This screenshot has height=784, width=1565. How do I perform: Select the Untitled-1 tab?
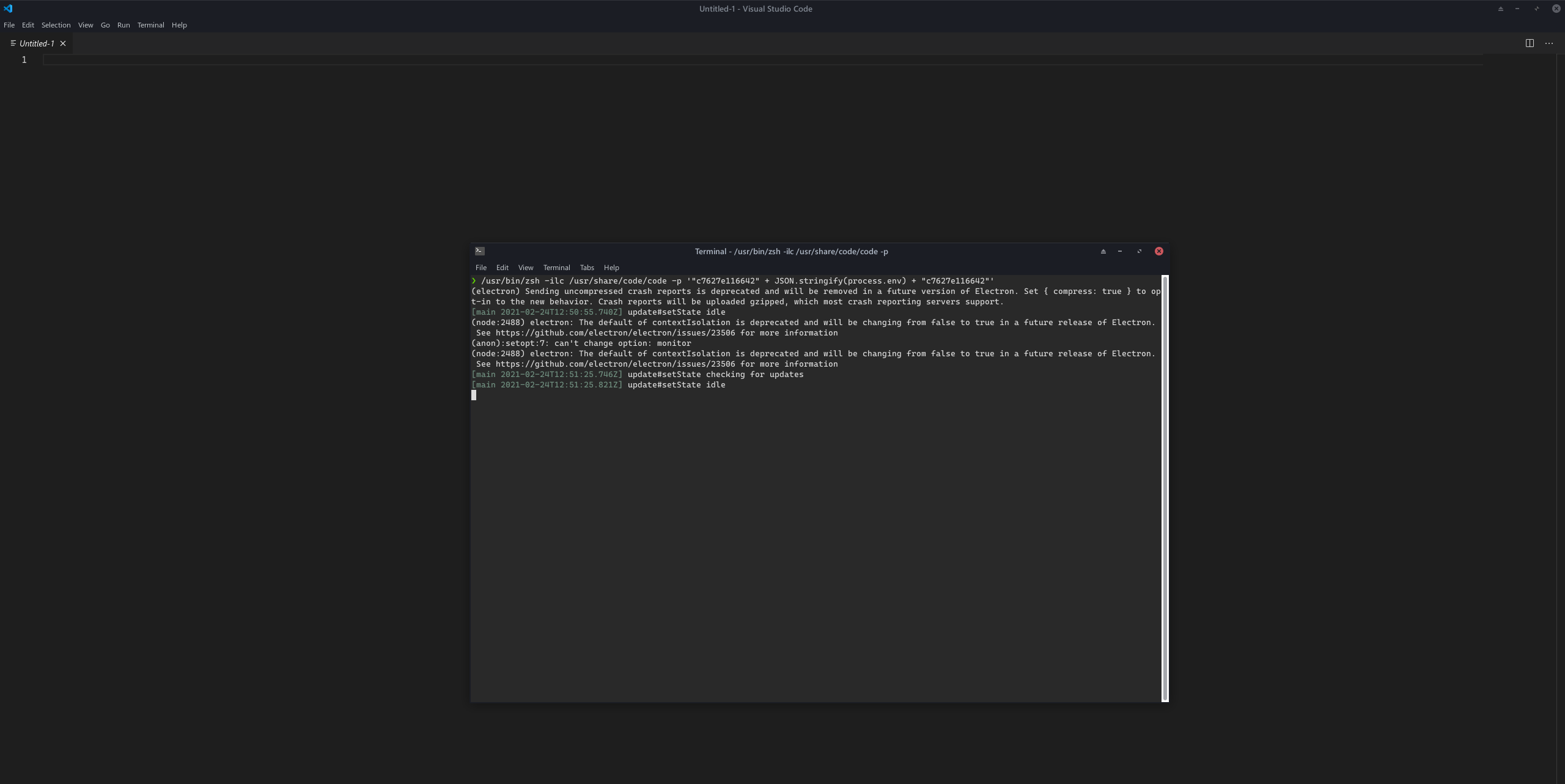coord(35,43)
